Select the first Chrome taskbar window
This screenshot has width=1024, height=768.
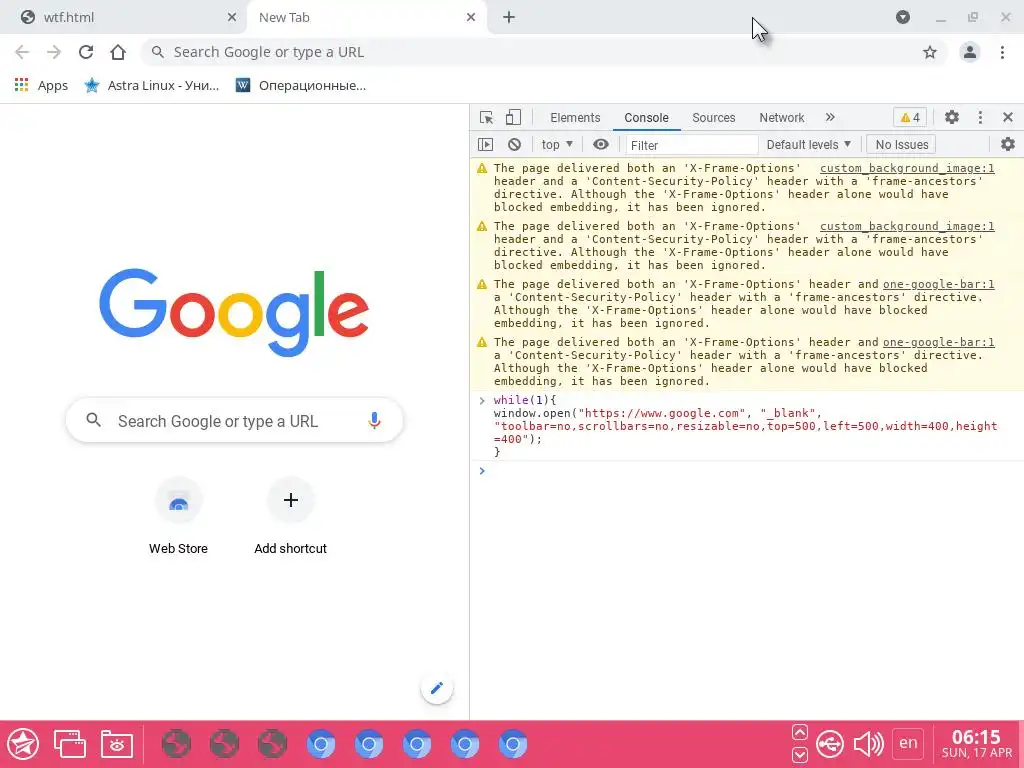(321, 744)
